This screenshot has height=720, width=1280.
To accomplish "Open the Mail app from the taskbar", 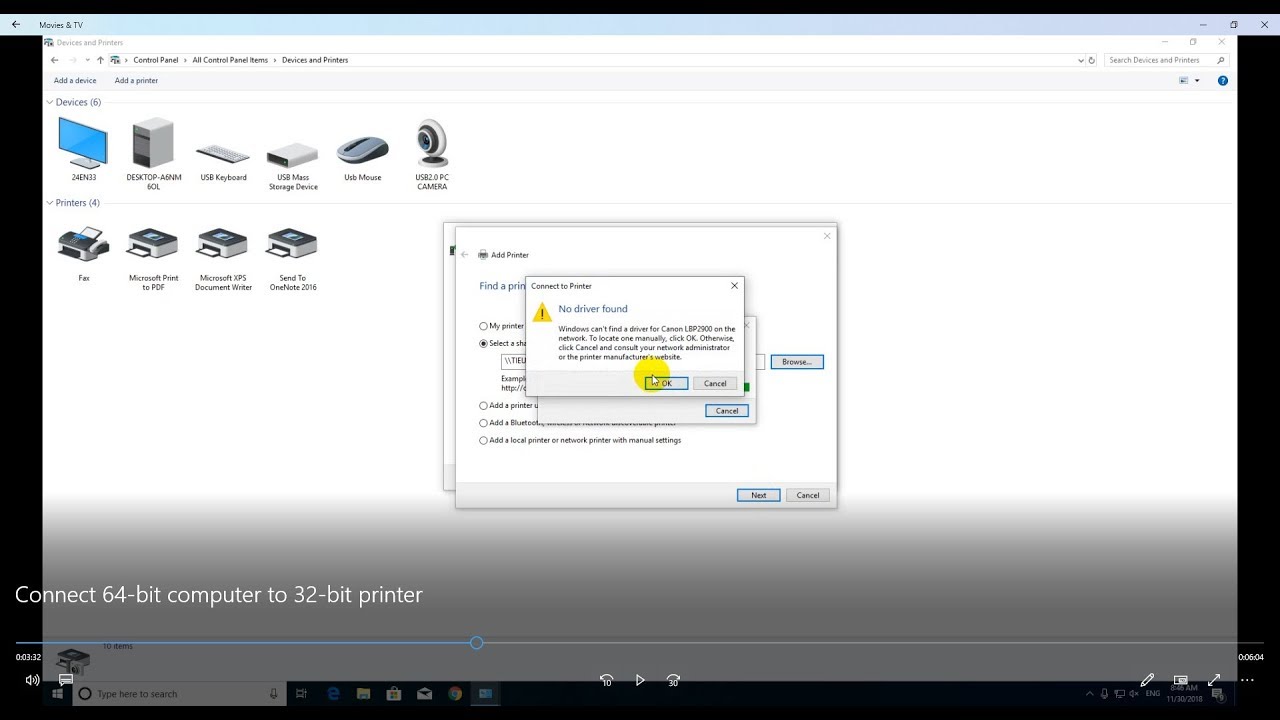I will pos(424,693).
